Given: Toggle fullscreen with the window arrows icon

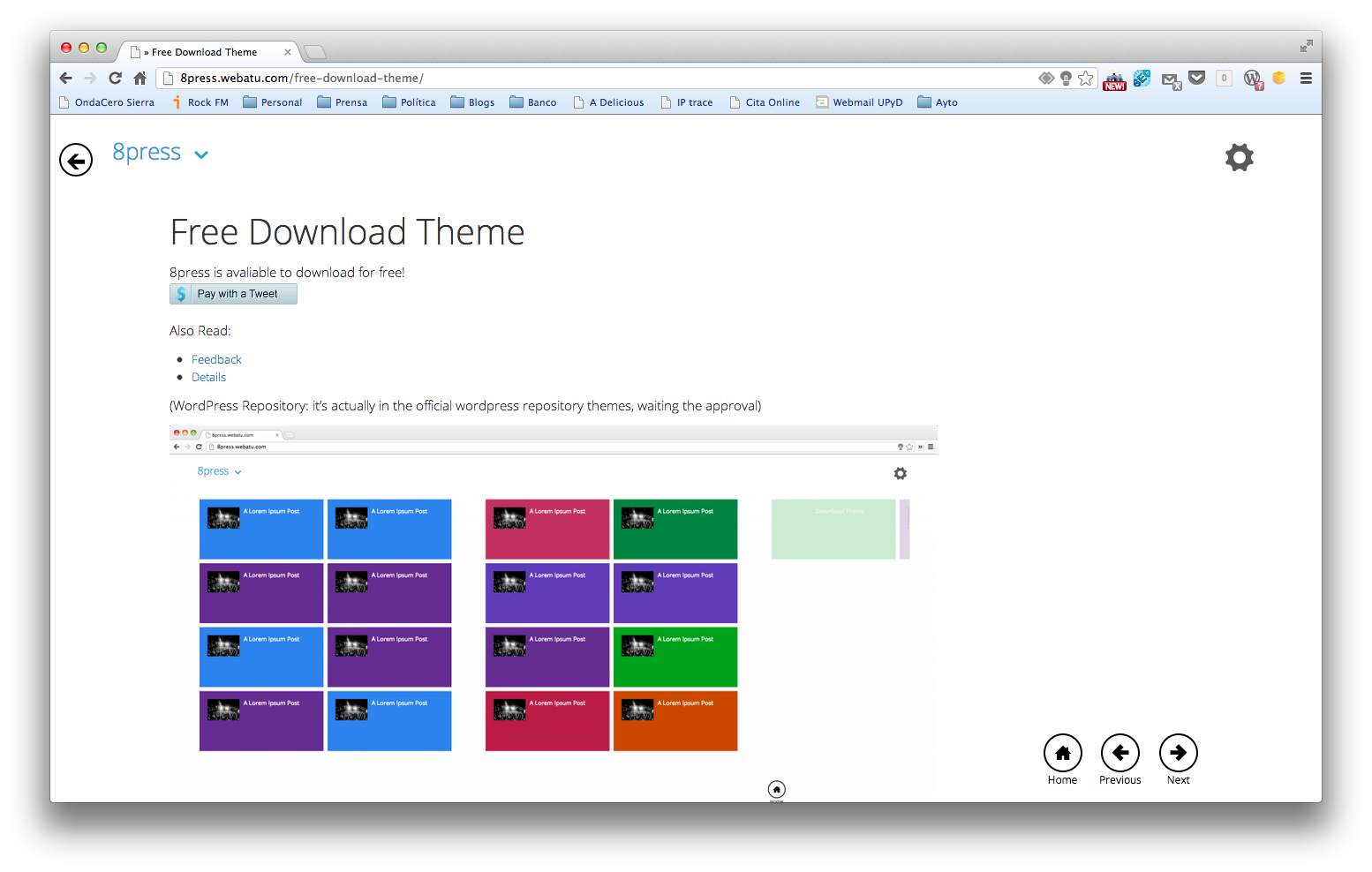Looking at the screenshot, I should (1307, 46).
